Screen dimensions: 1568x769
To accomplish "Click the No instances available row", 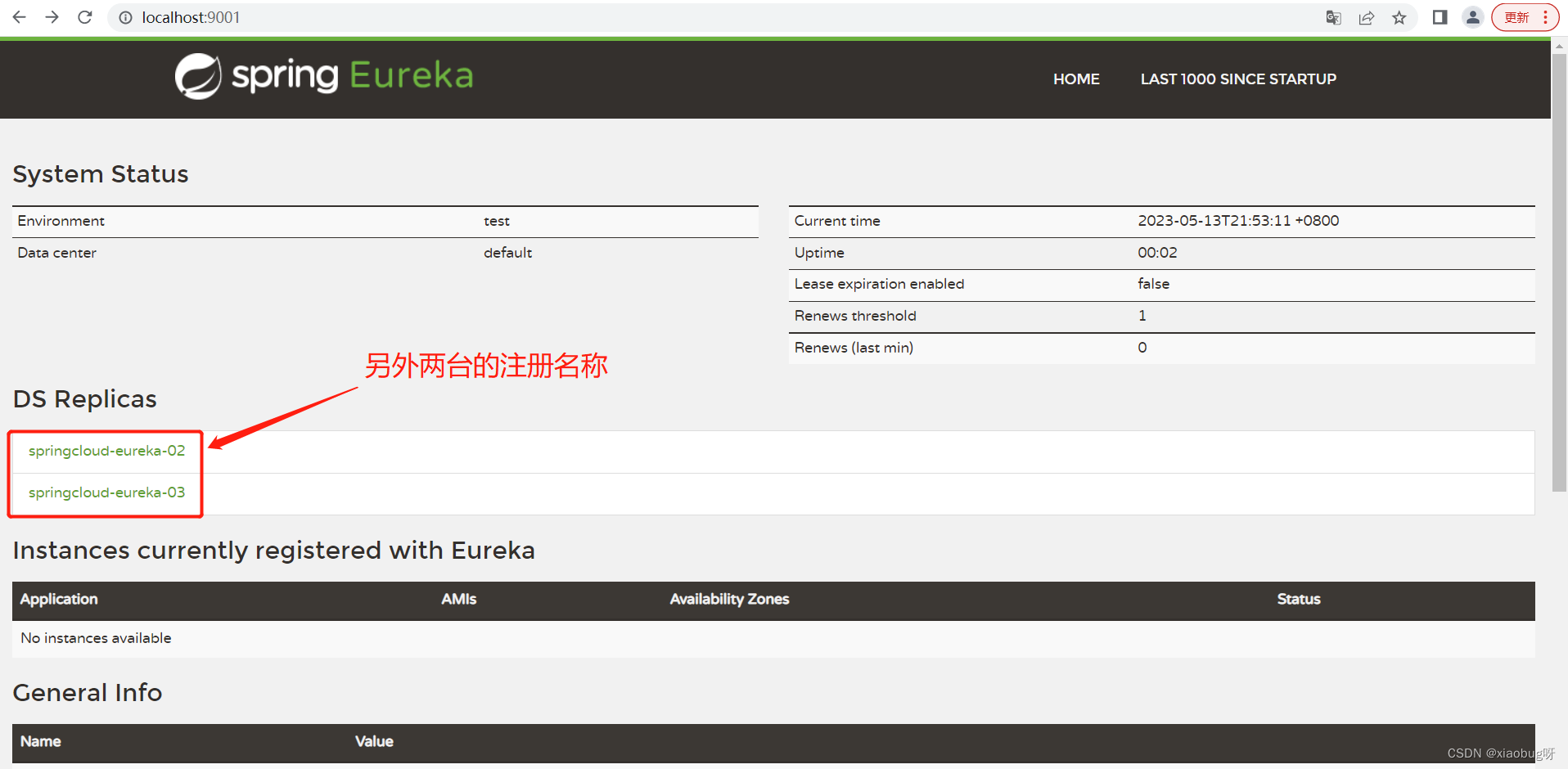I will [96, 637].
